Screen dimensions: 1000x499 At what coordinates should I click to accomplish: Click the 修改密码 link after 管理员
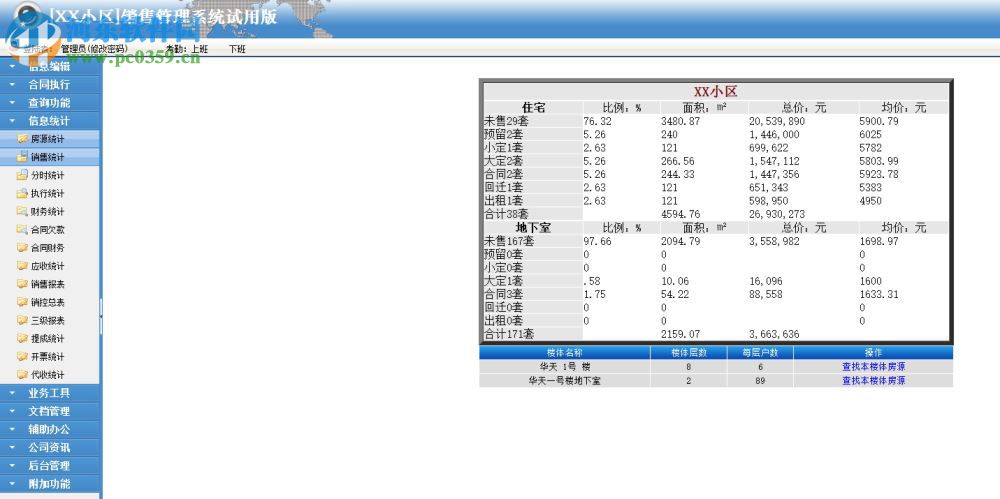click(108, 49)
